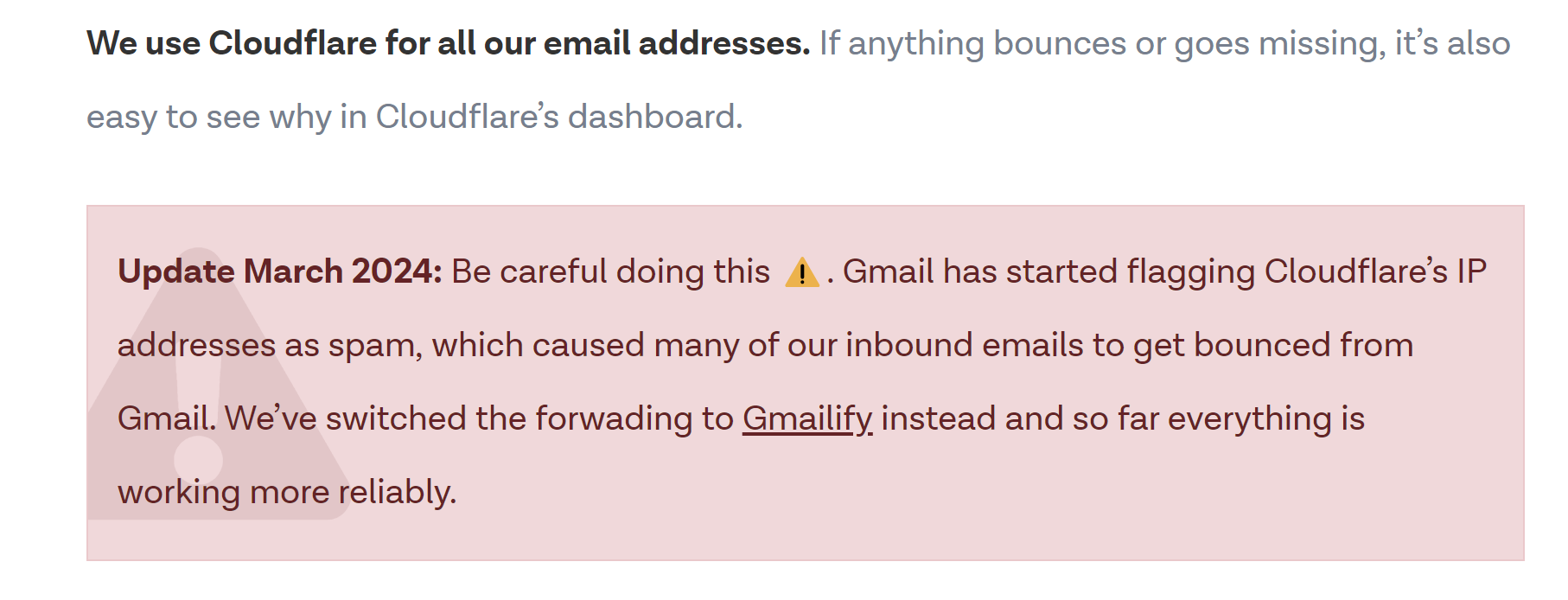Click the small yellow warning emoji
This screenshot has width=1568, height=600.
coord(801,272)
